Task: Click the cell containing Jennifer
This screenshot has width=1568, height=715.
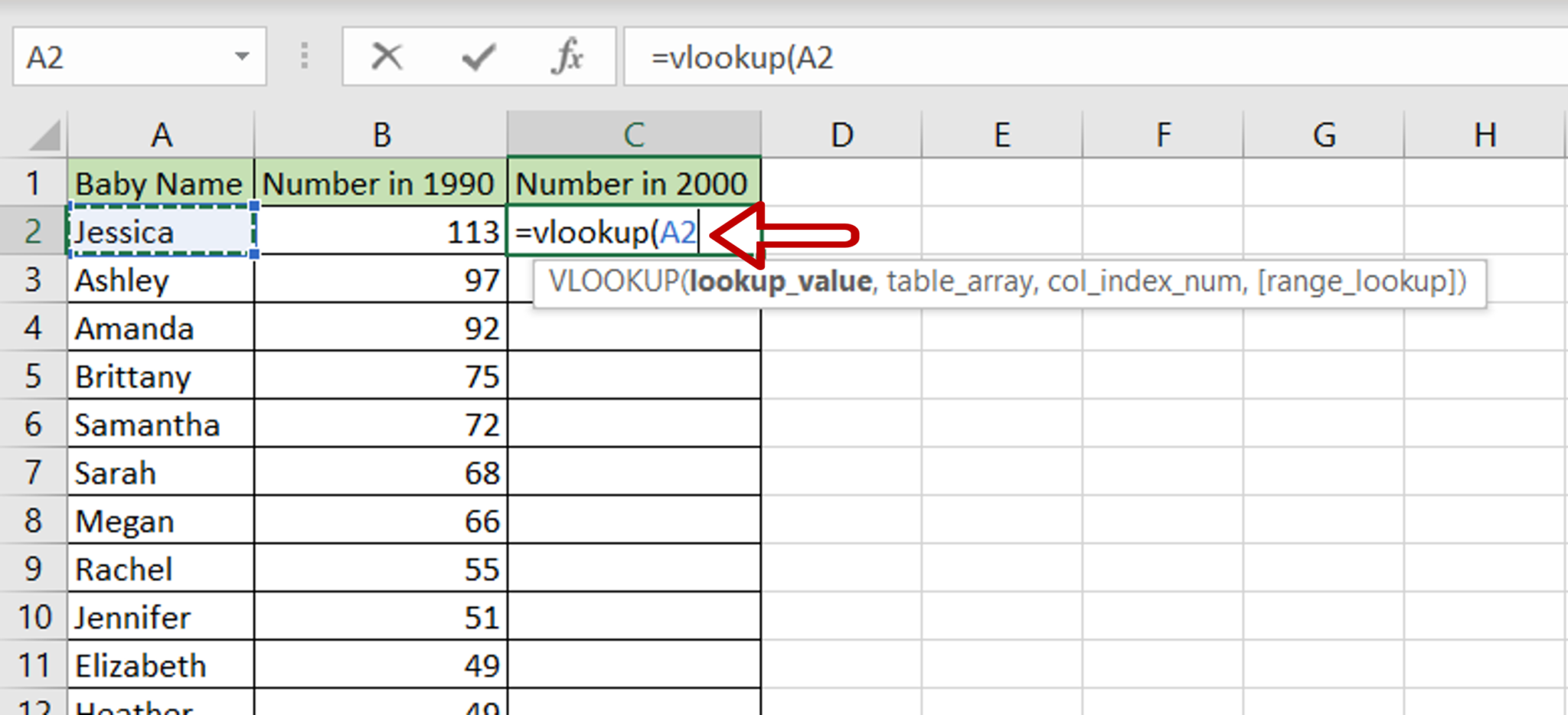Action: pyautogui.click(x=161, y=616)
